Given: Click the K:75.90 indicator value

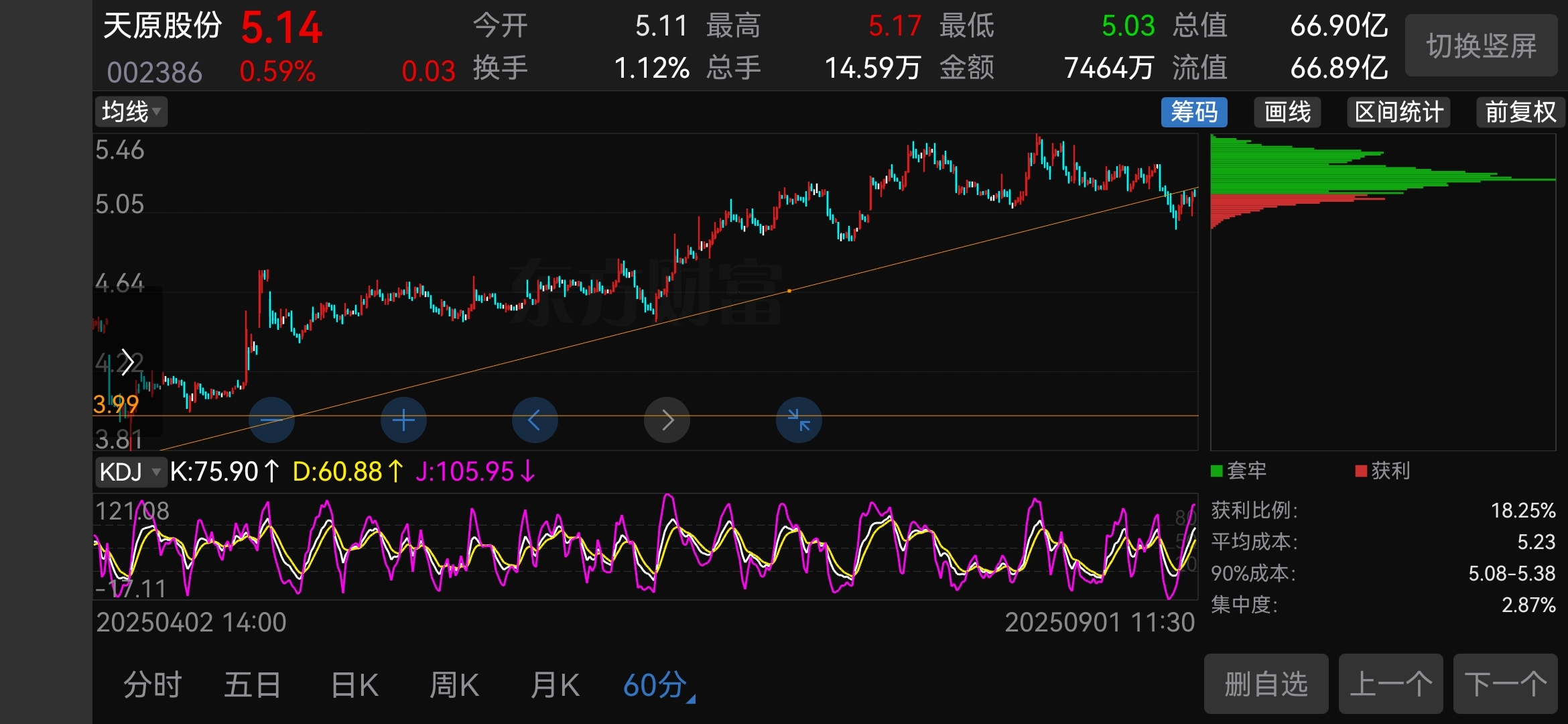Looking at the screenshot, I should coord(224,472).
